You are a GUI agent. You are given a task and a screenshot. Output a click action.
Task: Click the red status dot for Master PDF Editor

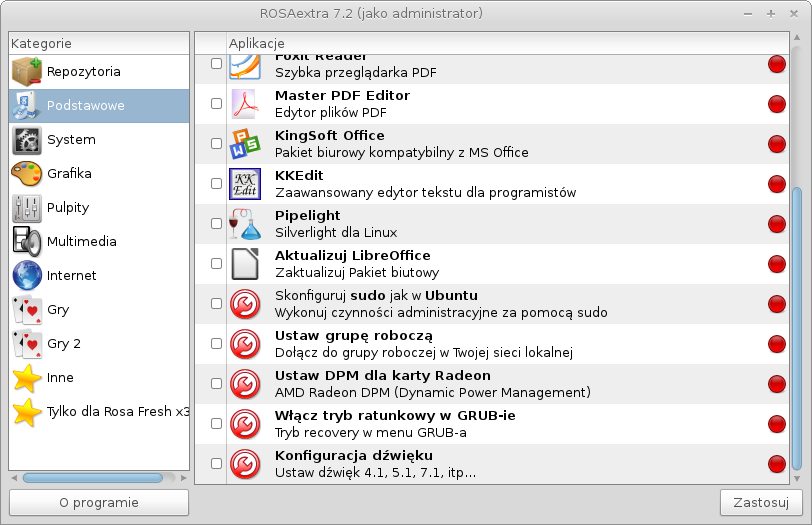click(x=777, y=104)
